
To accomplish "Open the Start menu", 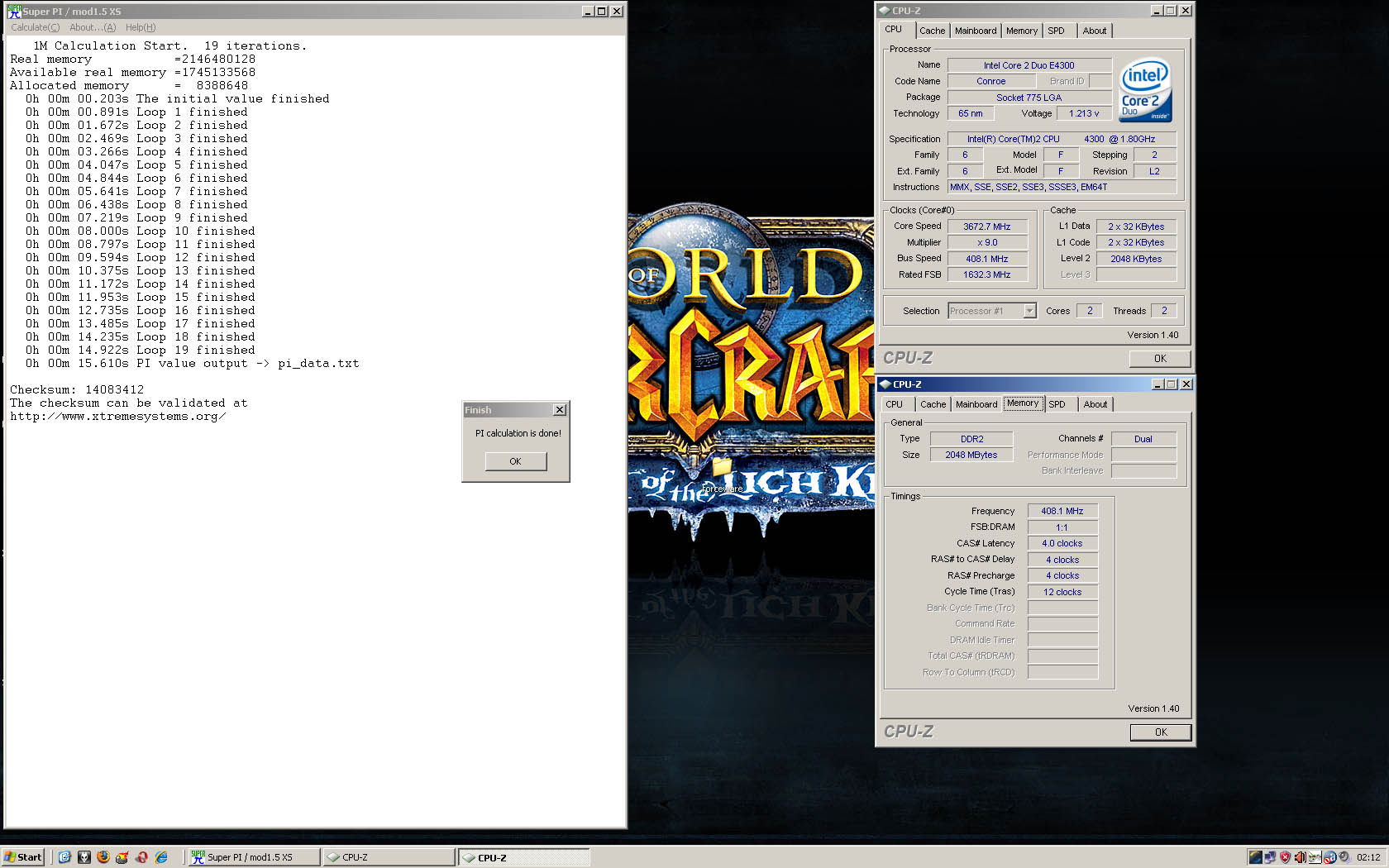I will coord(22,857).
